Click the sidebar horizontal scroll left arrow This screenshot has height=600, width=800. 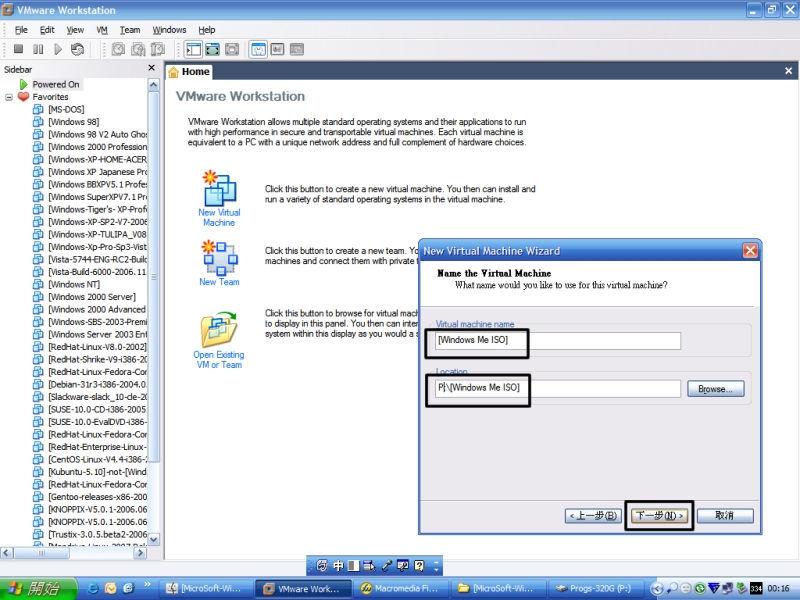tap(7, 553)
